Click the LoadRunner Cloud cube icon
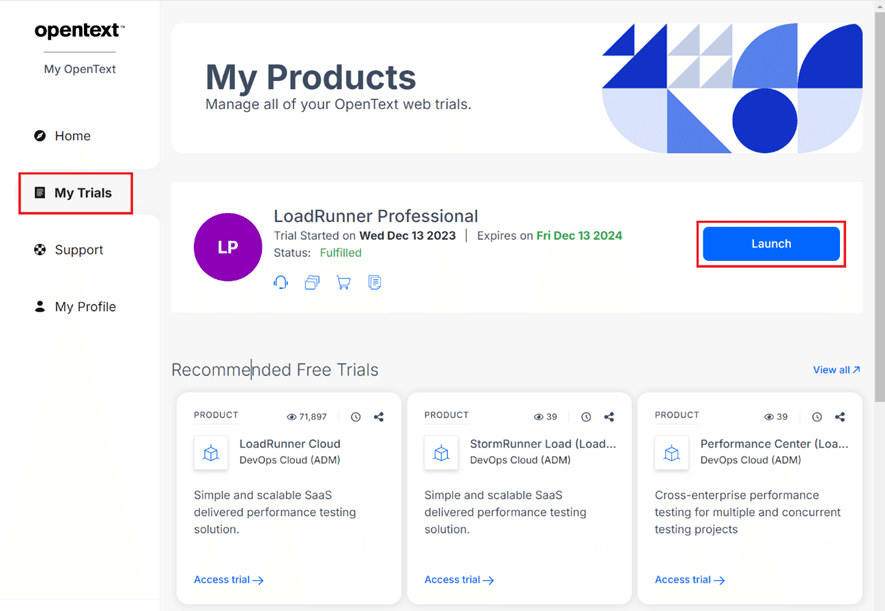Image resolution: width=885 pixels, height=611 pixels. 211,452
